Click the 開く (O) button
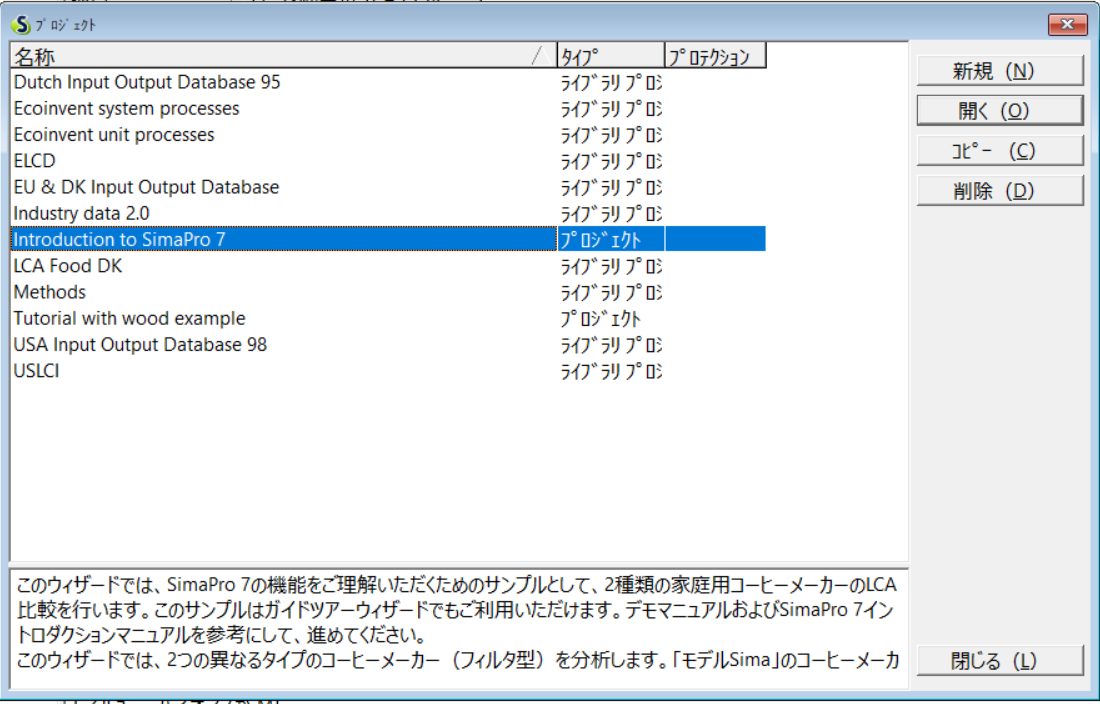This screenshot has width=1100, height=704. tap(1000, 111)
